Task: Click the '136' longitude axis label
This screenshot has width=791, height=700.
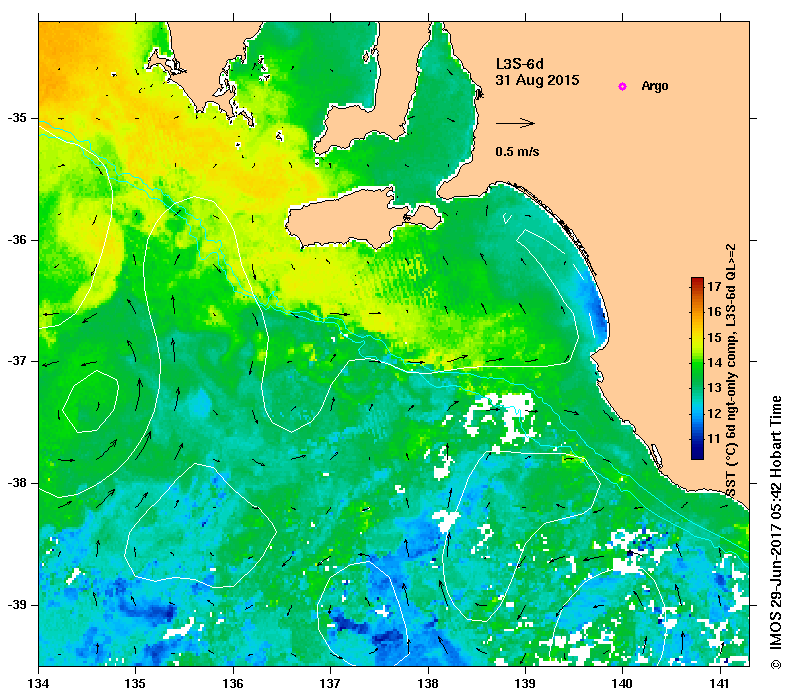Action: tap(233, 684)
